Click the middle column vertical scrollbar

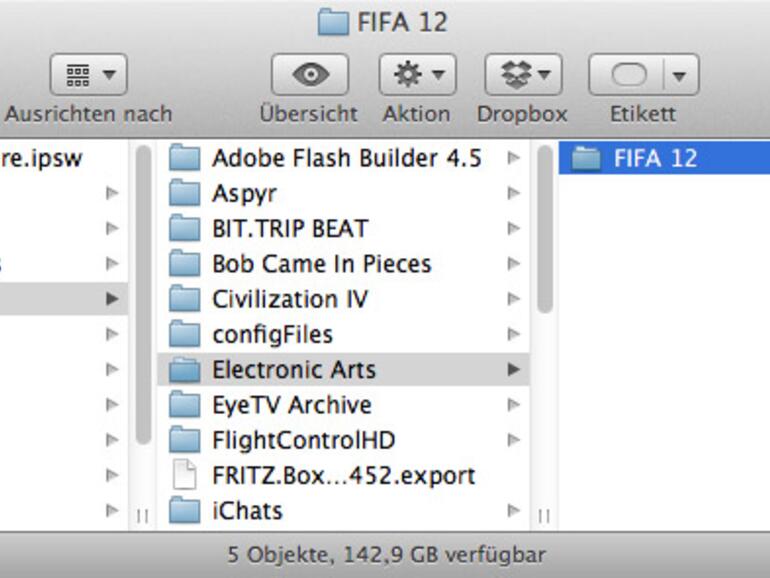coord(544,230)
